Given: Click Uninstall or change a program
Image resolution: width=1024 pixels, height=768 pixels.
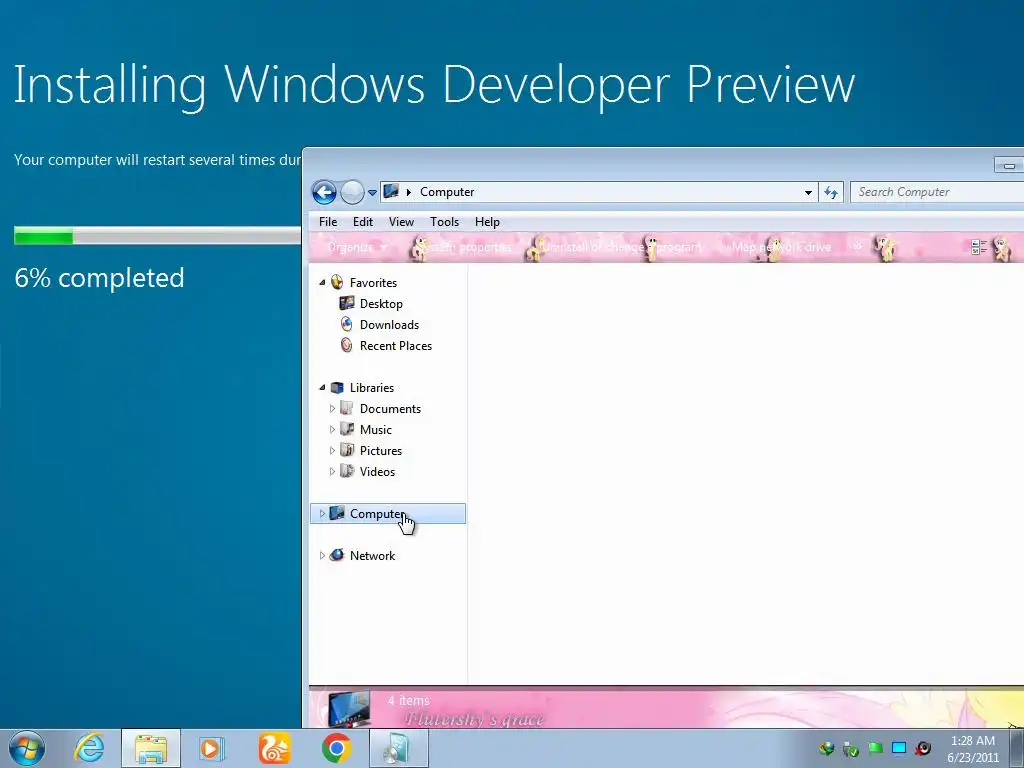Looking at the screenshot, I should point(622,247).
